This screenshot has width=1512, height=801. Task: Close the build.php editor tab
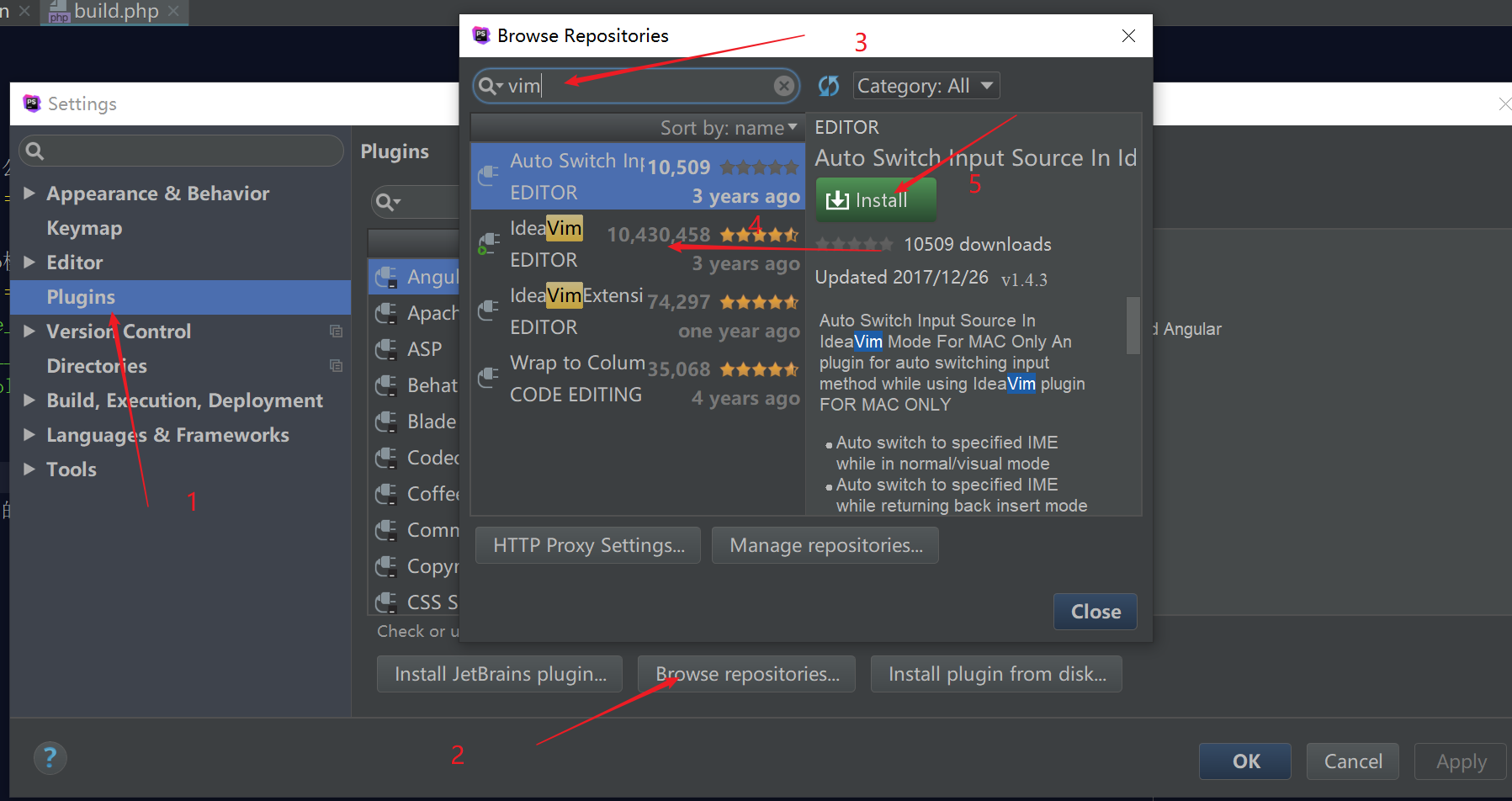173,11
